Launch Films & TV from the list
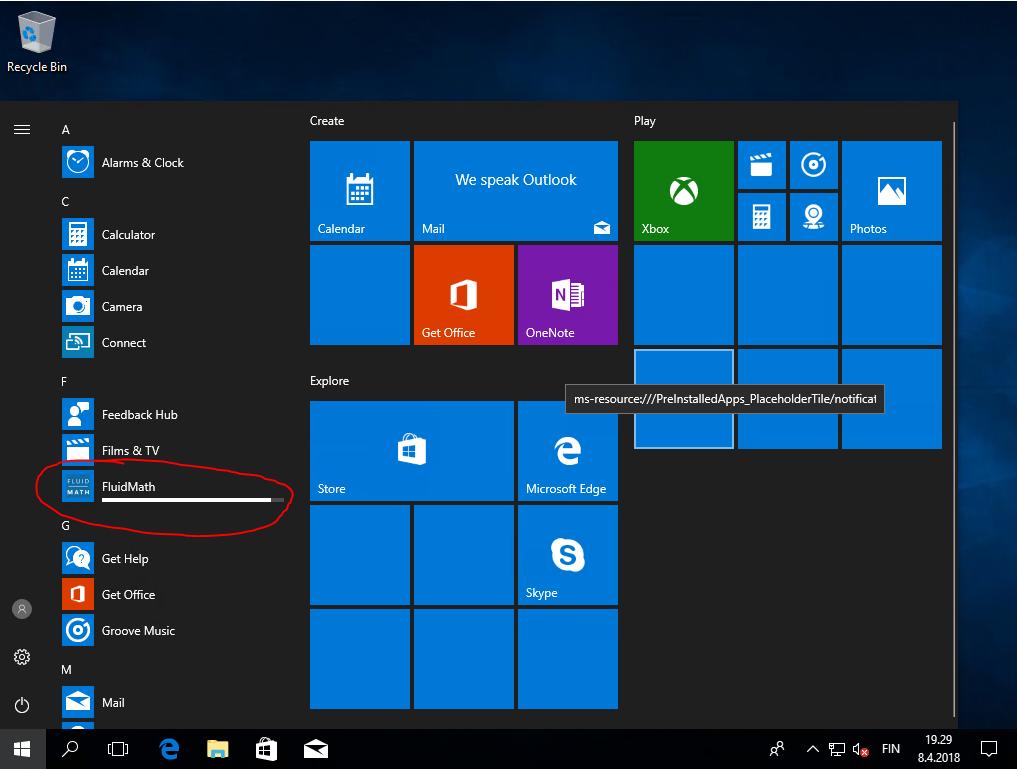1017x769 pixels. click(172, 450)
